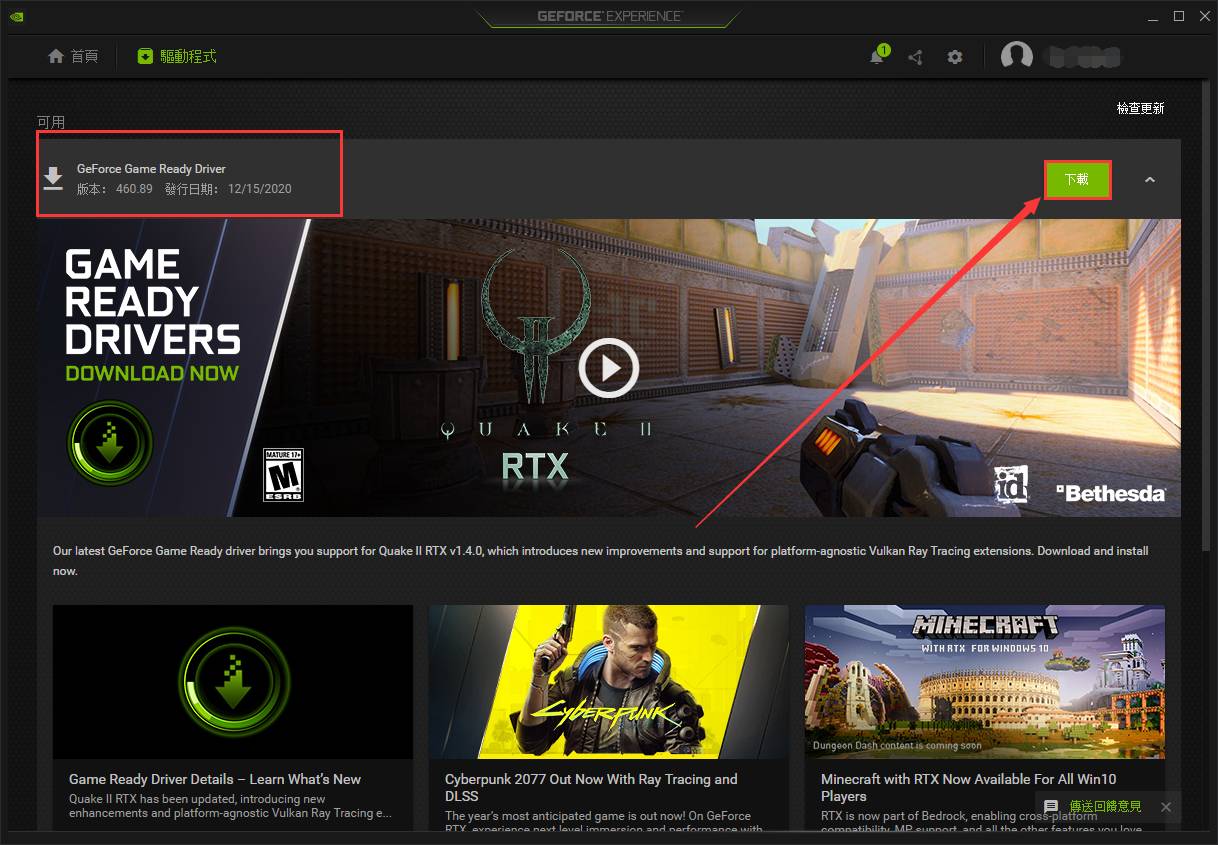The width and height of the screenshot is (1218, 845).
Task: Click the 'GeForce Game Ready Driver' title text
Action: pyautogui.click(x=151, y=169)
